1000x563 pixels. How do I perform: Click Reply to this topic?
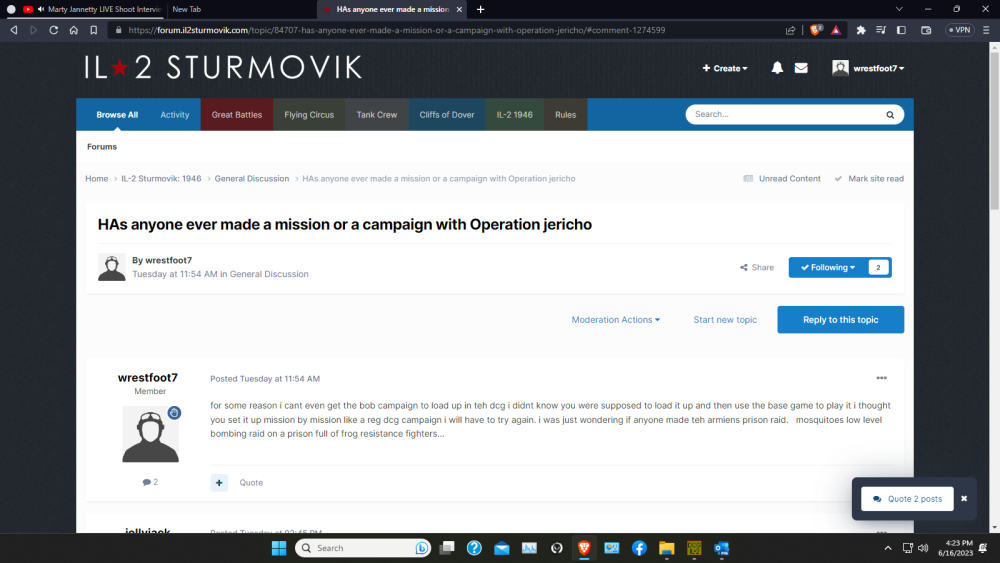point(841,319)
